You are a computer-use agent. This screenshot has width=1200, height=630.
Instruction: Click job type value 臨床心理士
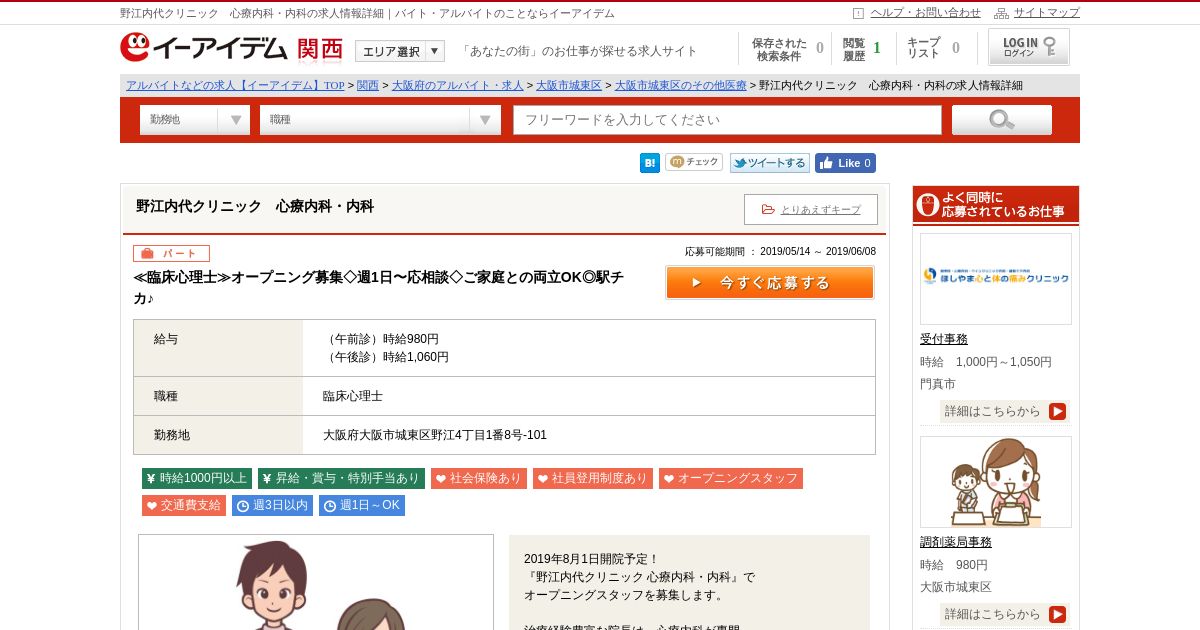coord(353,396)
